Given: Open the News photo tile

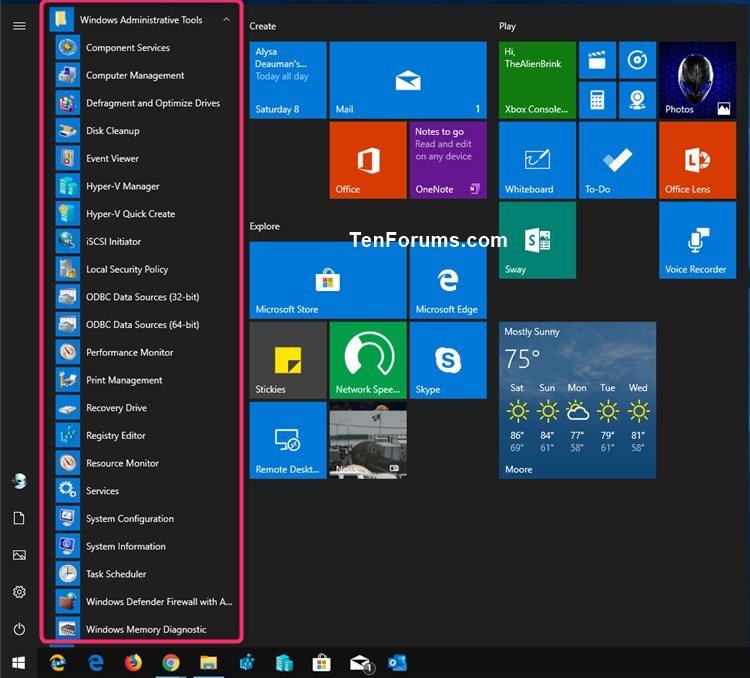Looking at the screenshot, I should coord(368,440).
